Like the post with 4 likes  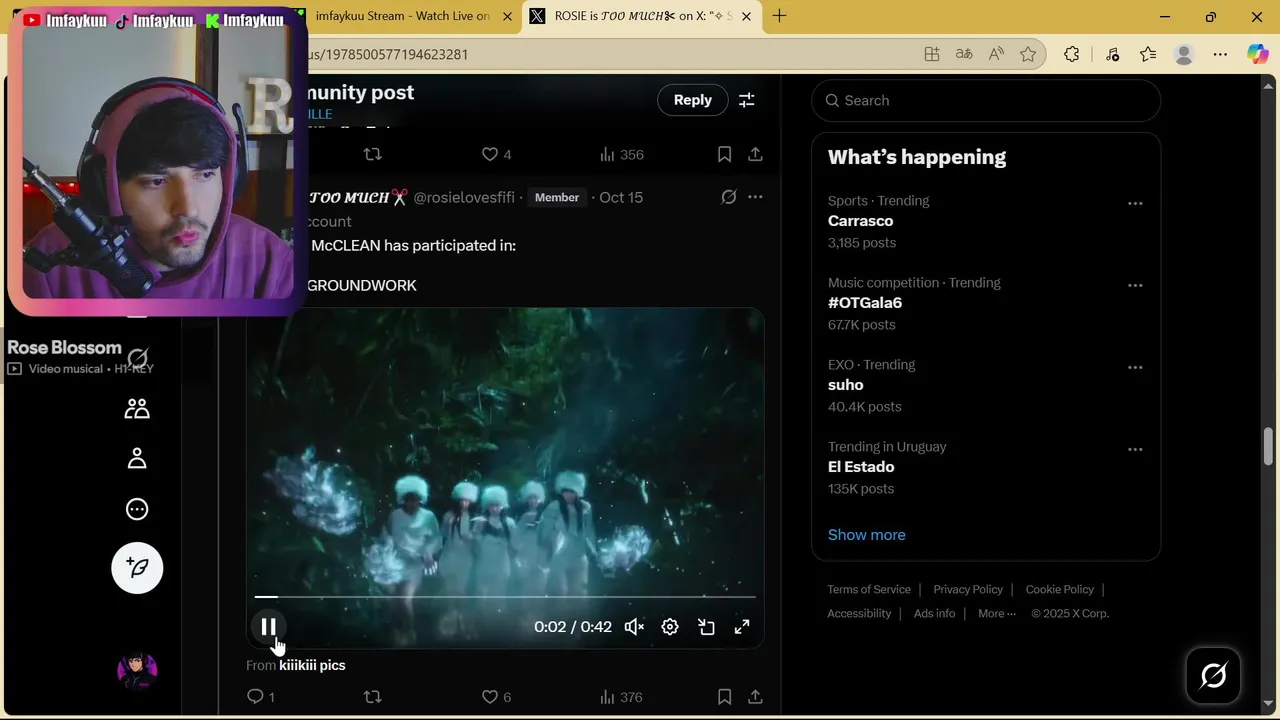[x=496, y=154]
